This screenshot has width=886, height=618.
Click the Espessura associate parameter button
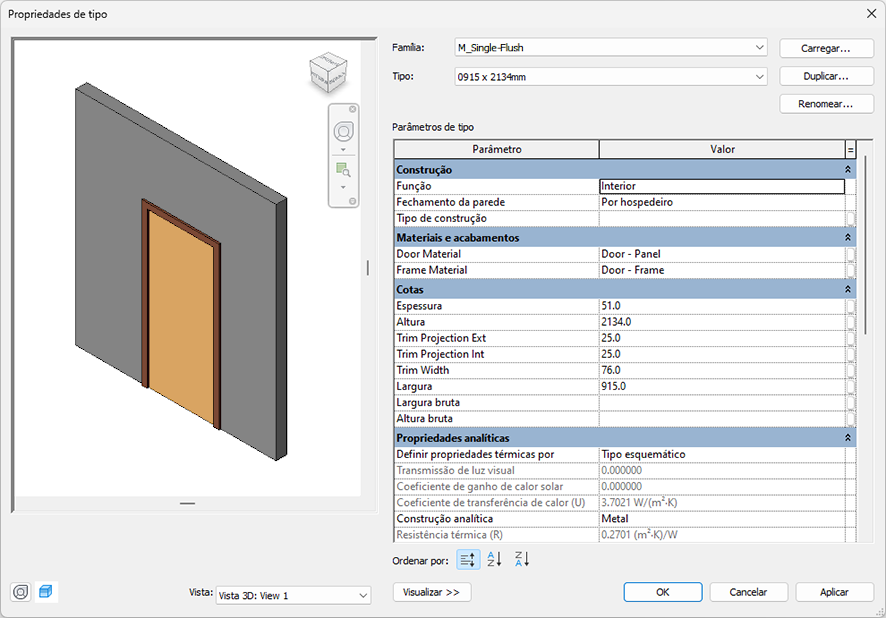click(850, 306)
